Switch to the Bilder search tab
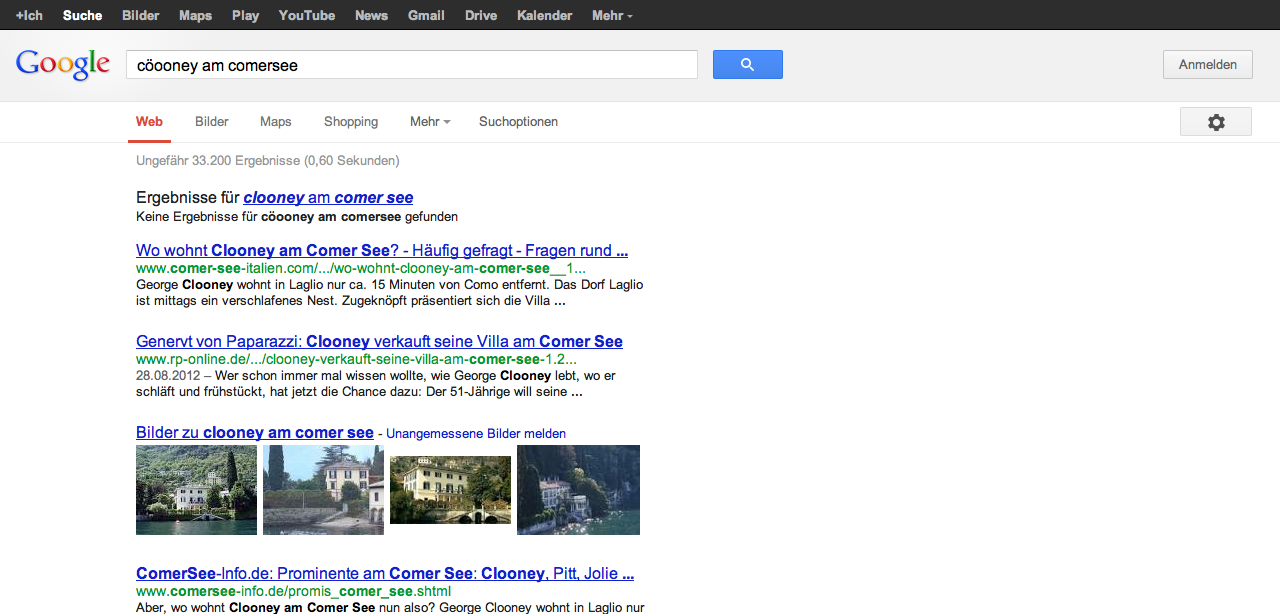This screenshot has width=1280, height=614. [212, 122]
